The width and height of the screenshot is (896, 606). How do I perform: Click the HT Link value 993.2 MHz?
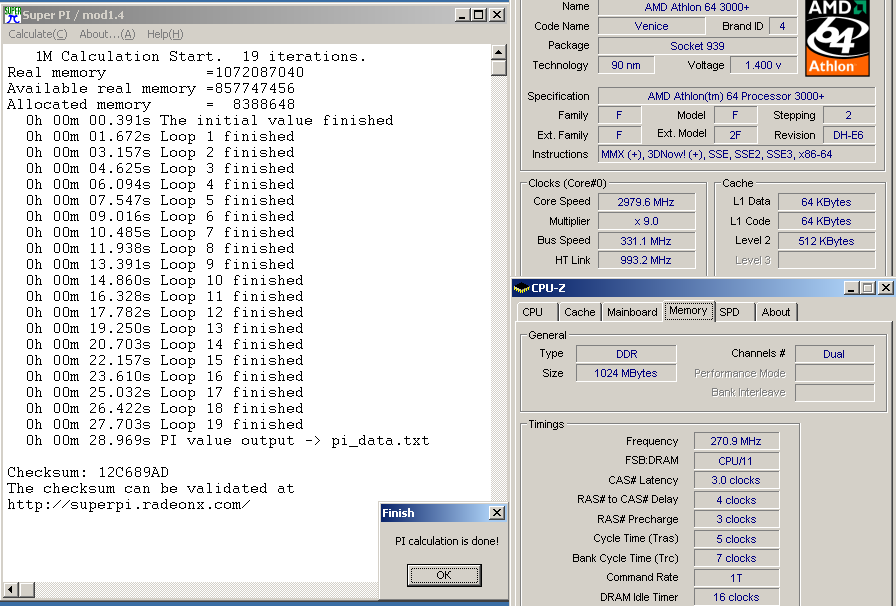tap(646, 260)
